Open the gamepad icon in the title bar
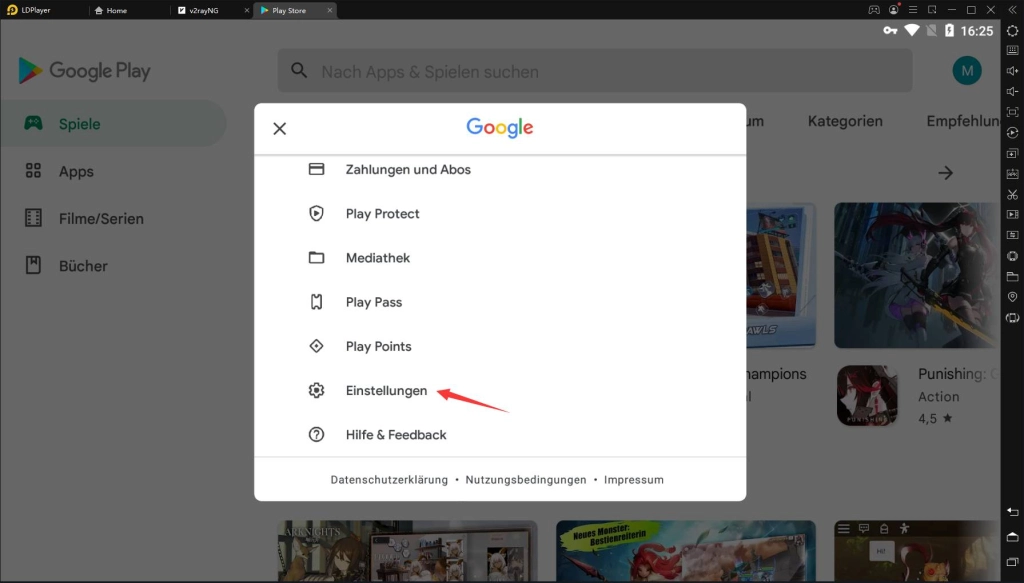The width and height of the screenshot is (1024, 583). tap(874, 10)
